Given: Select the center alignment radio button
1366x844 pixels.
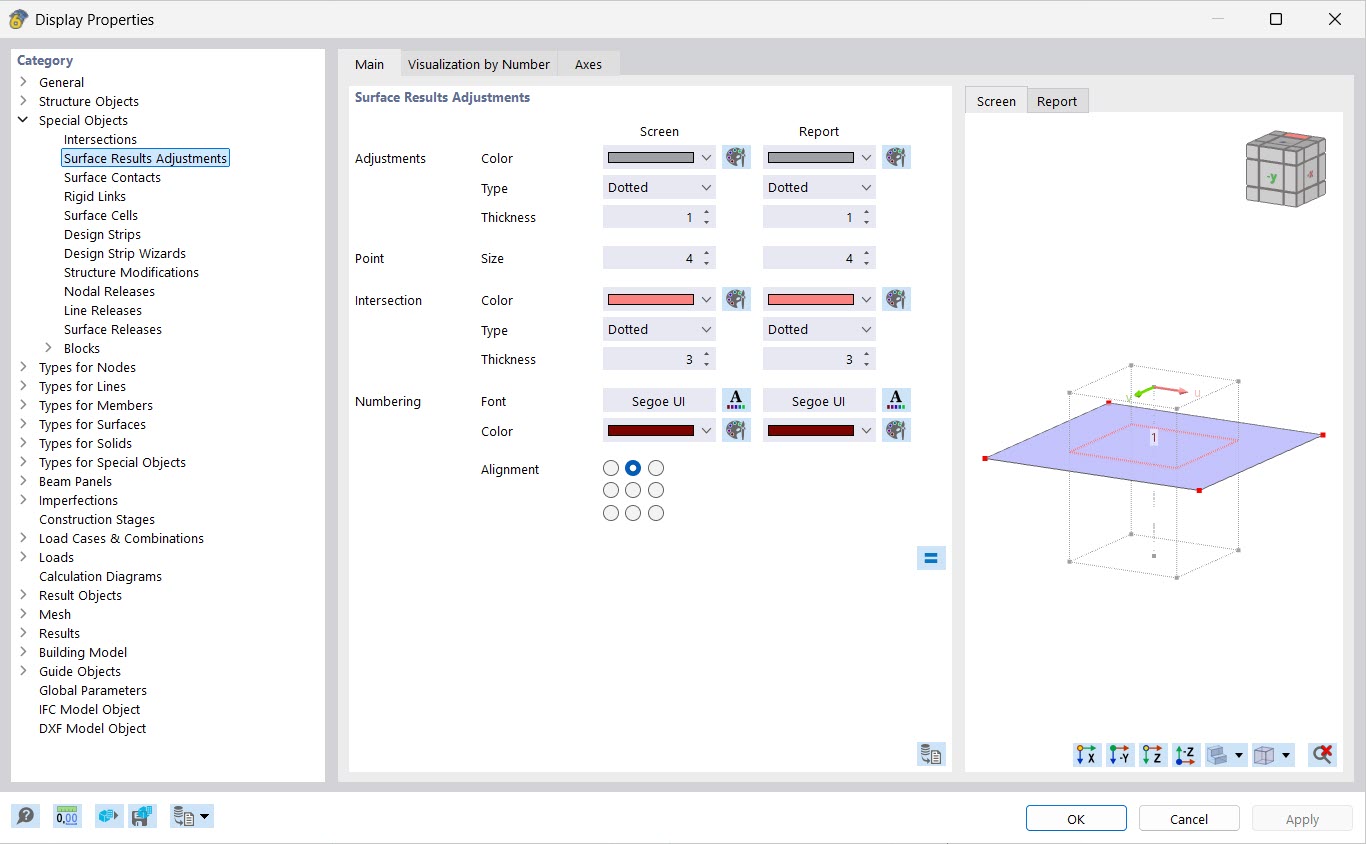Looking at the screenshot, I should [x=633, y=490].
